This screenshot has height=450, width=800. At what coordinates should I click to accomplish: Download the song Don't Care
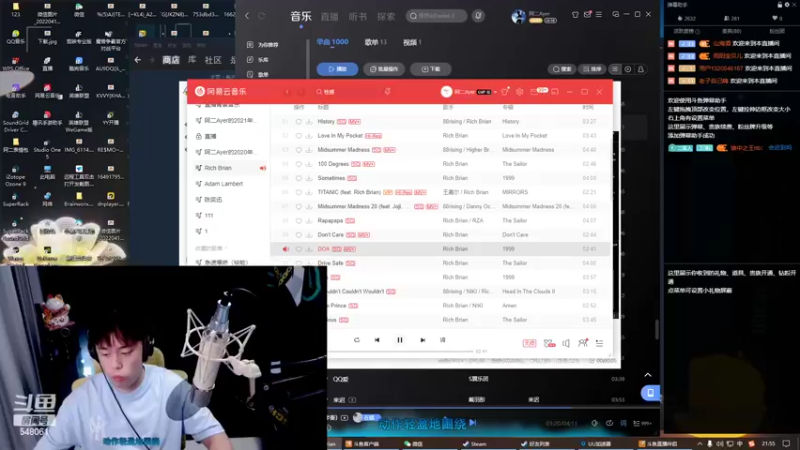click(309, 235)
